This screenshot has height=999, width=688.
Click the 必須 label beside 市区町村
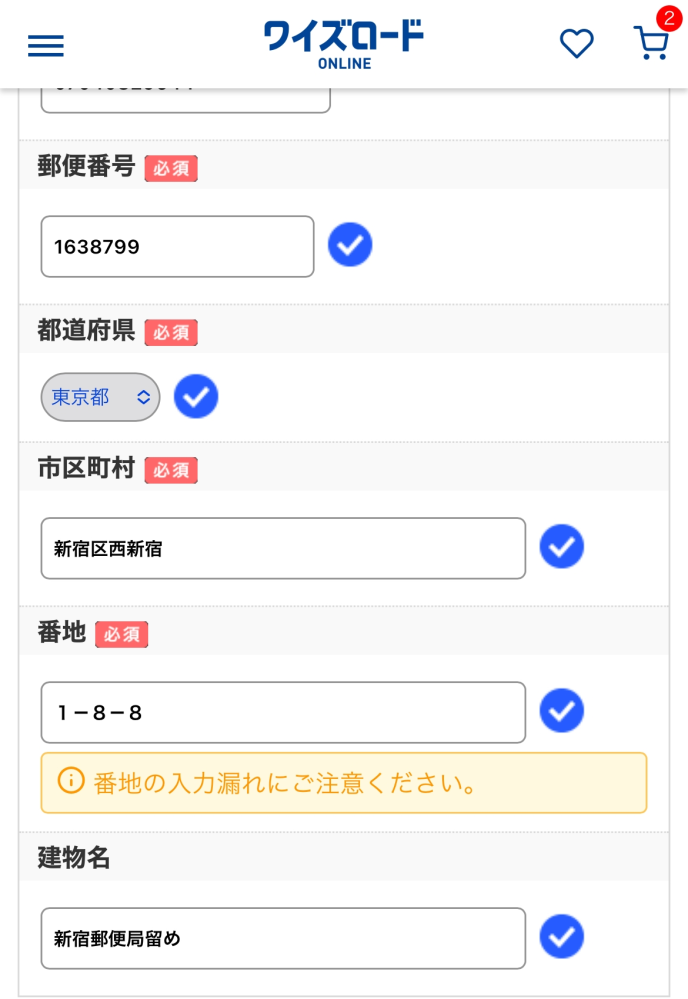pyautogui.click(x=171, y=470)
